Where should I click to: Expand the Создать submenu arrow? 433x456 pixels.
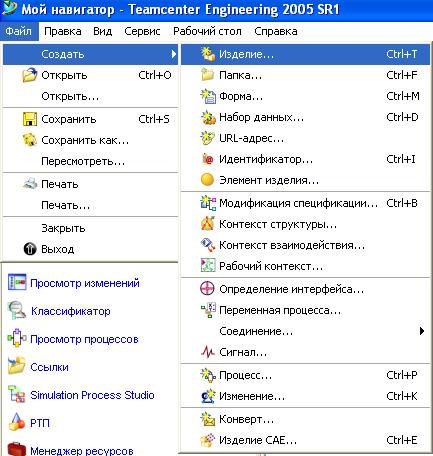point(174,54)
